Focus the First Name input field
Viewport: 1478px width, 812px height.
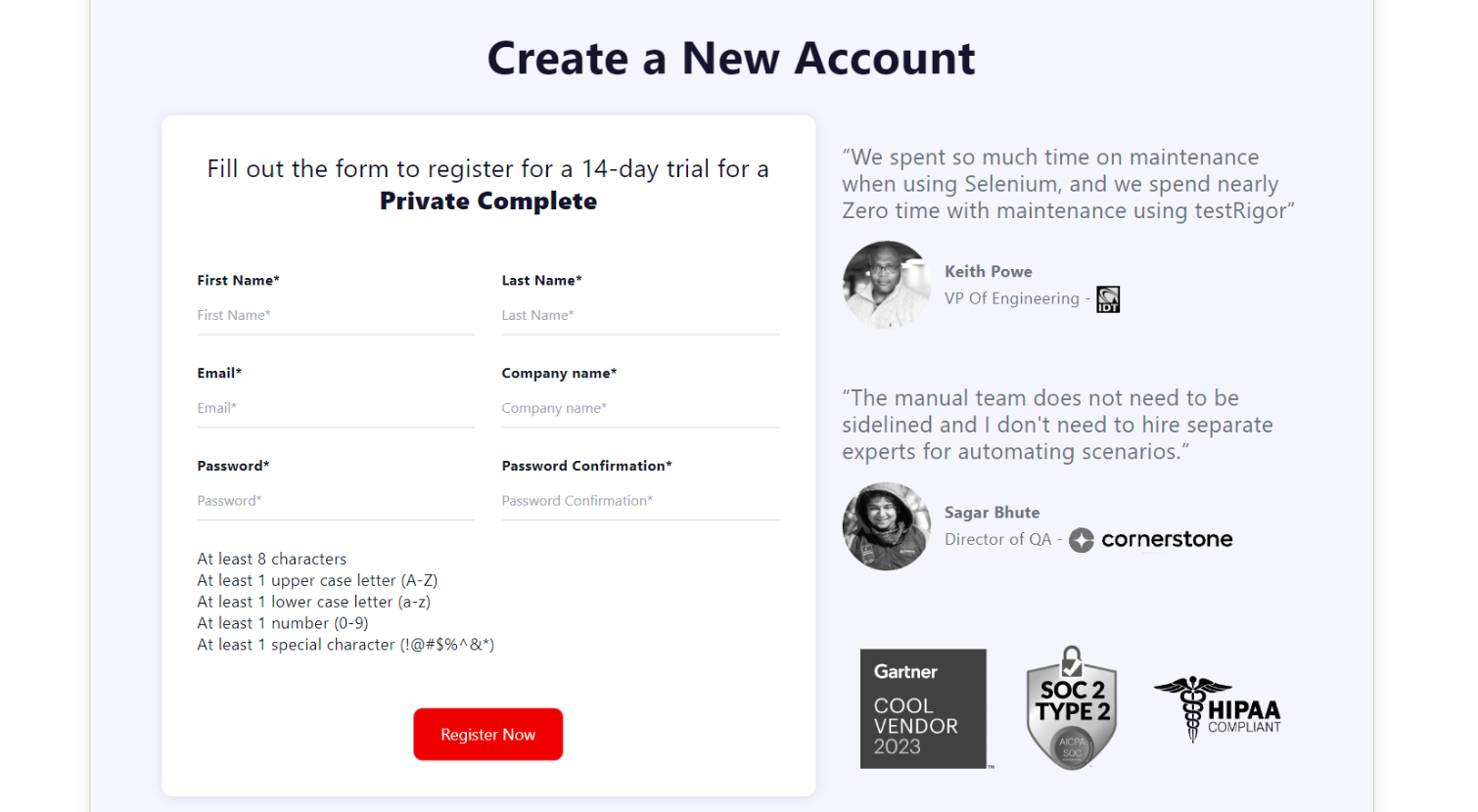(x=336, y=315)
